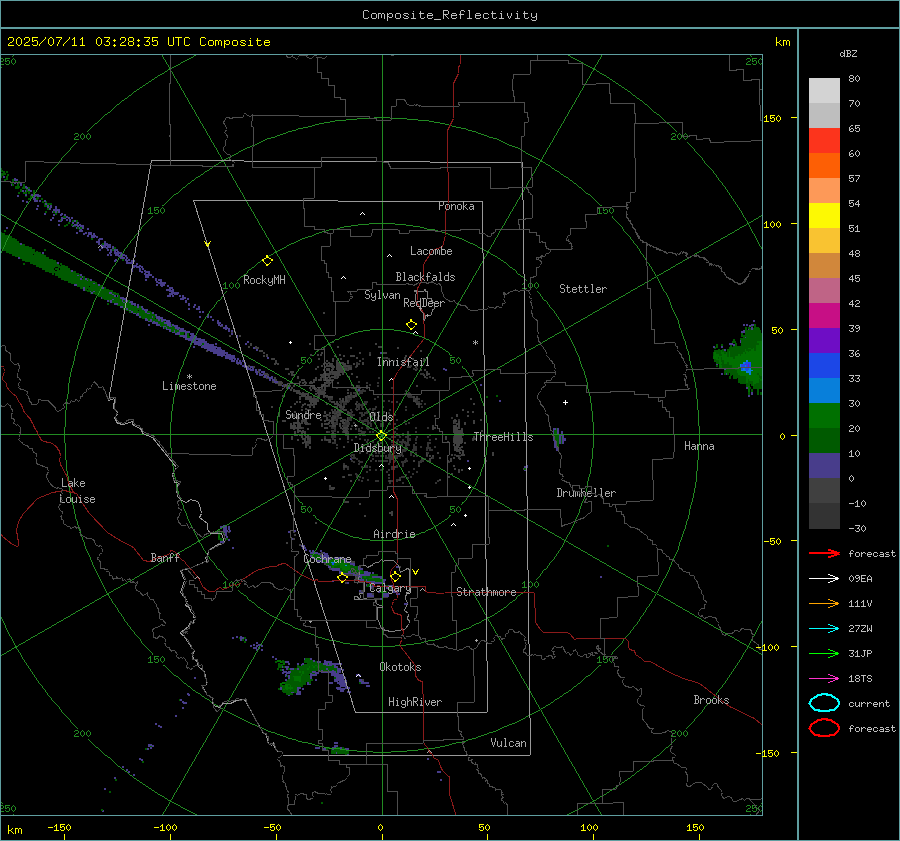This screenshot has width=900, height=841.
Task: Click the Okotoks label
Action: click(x=400, y=667)
